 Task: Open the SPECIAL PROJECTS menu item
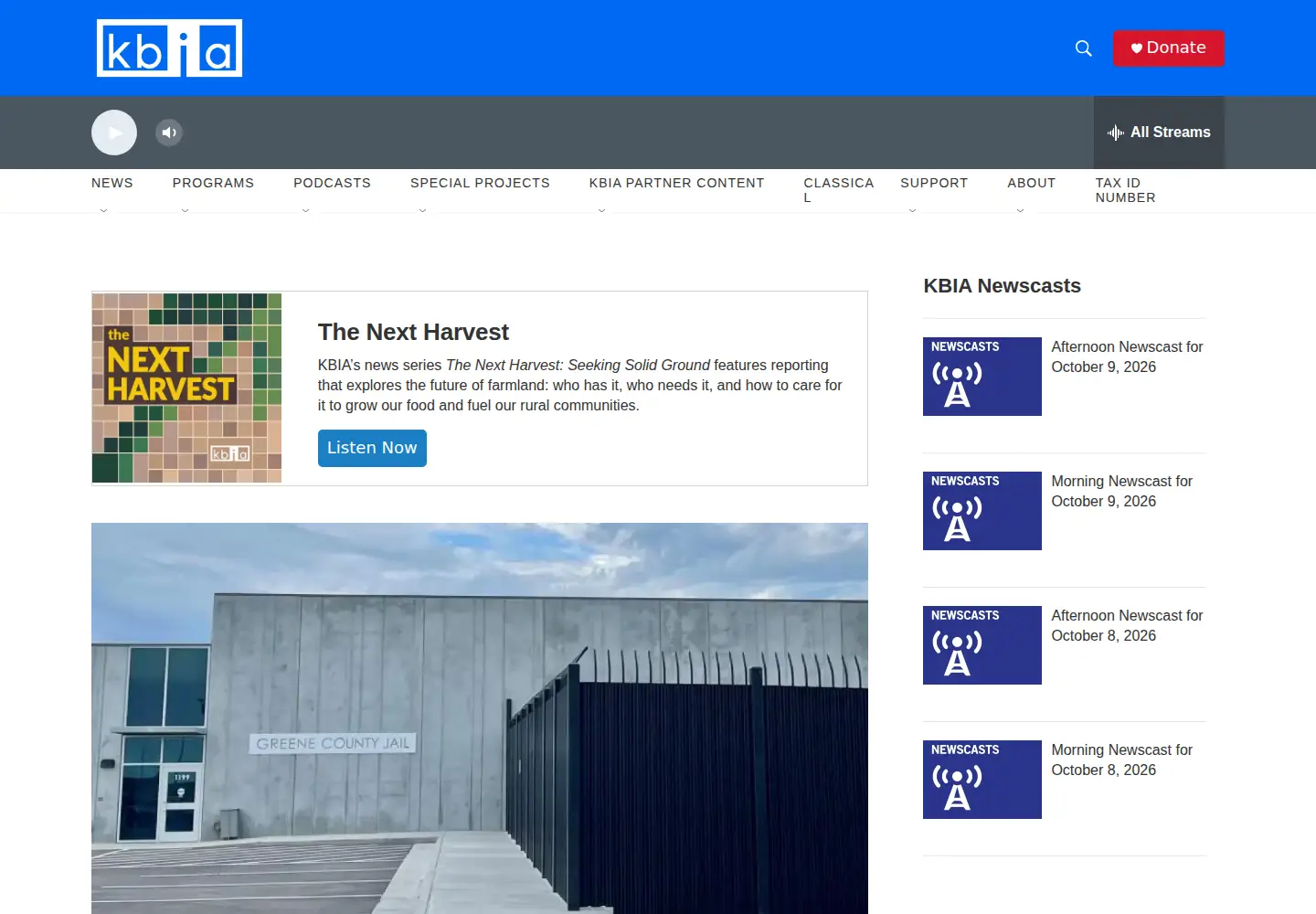pyautogui.click(x=480, y=183)
